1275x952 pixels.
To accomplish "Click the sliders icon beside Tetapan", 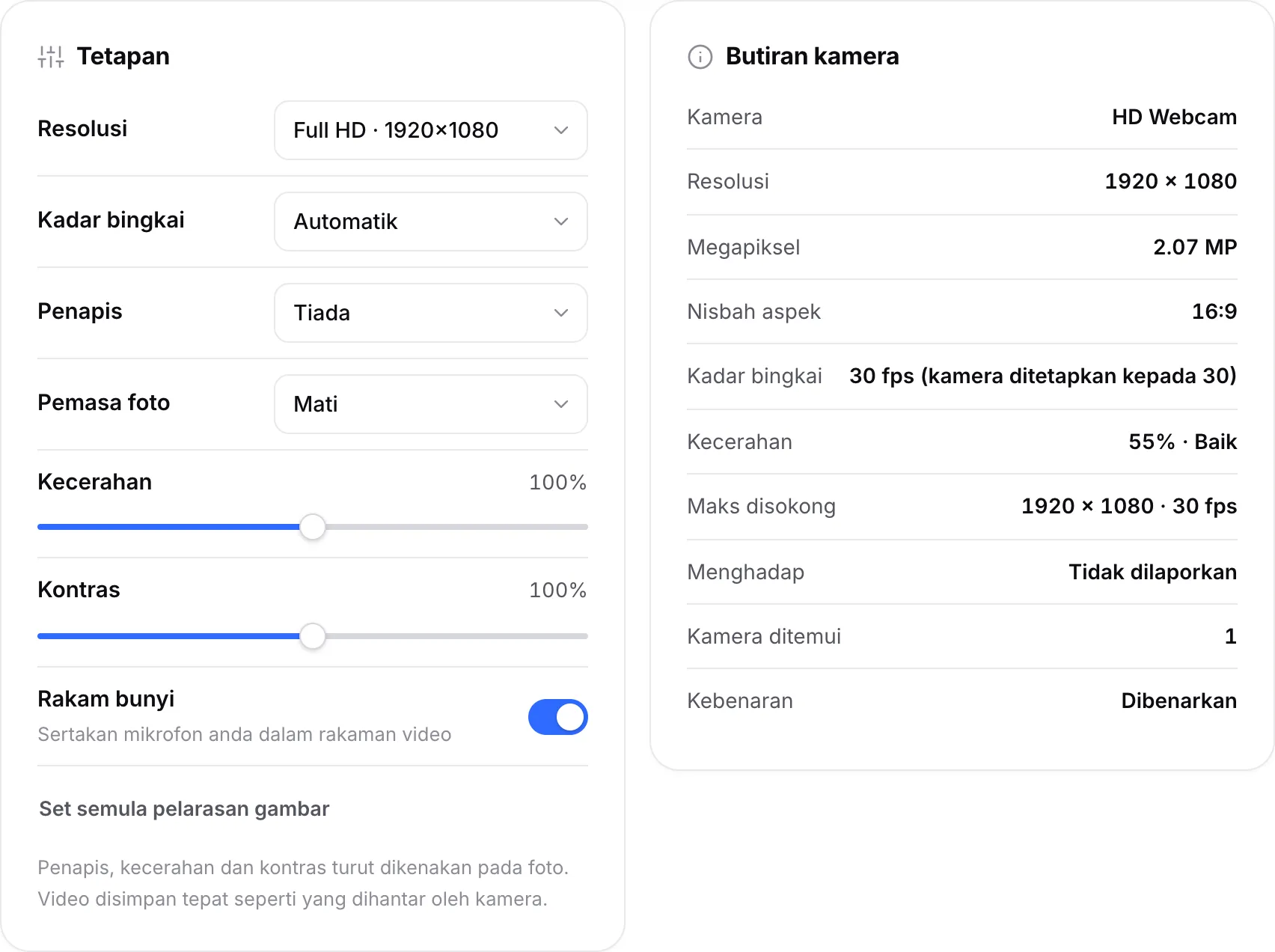I will pyautogui.click(x=51, y=57).
